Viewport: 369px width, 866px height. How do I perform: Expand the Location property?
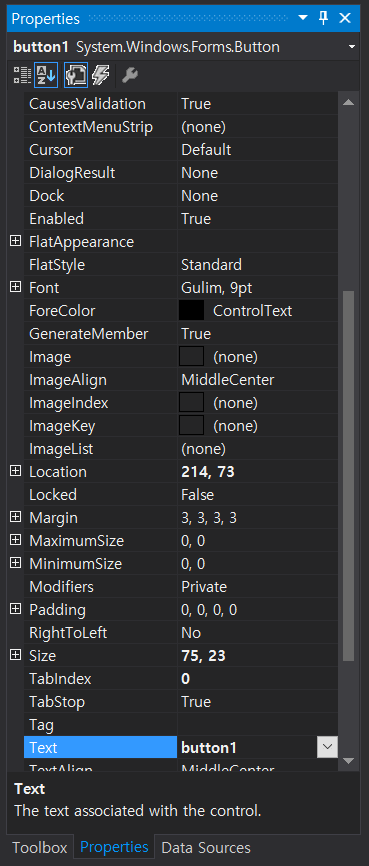[x=15, y=471]
